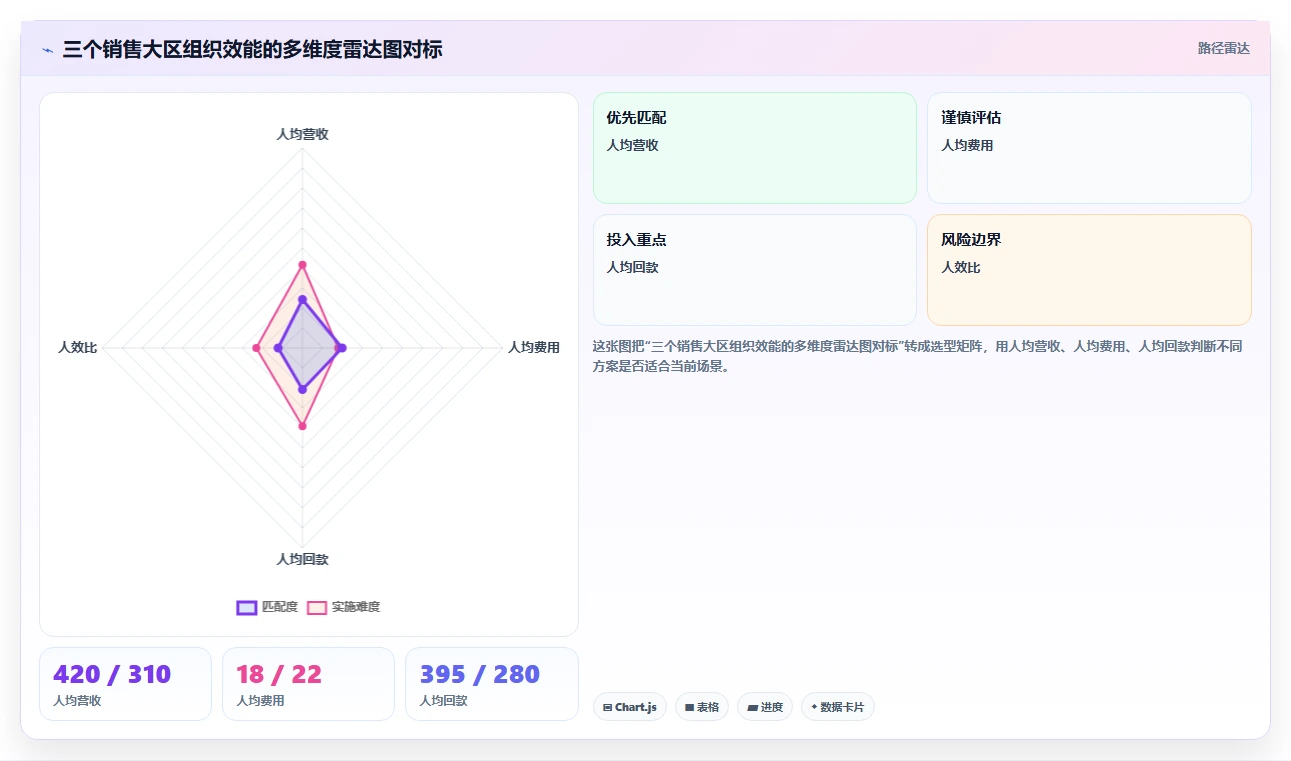The image size is (1291, 761).
Task: Click the purple data point on 人均营收 axis
Action: click(x=302, y=300)
